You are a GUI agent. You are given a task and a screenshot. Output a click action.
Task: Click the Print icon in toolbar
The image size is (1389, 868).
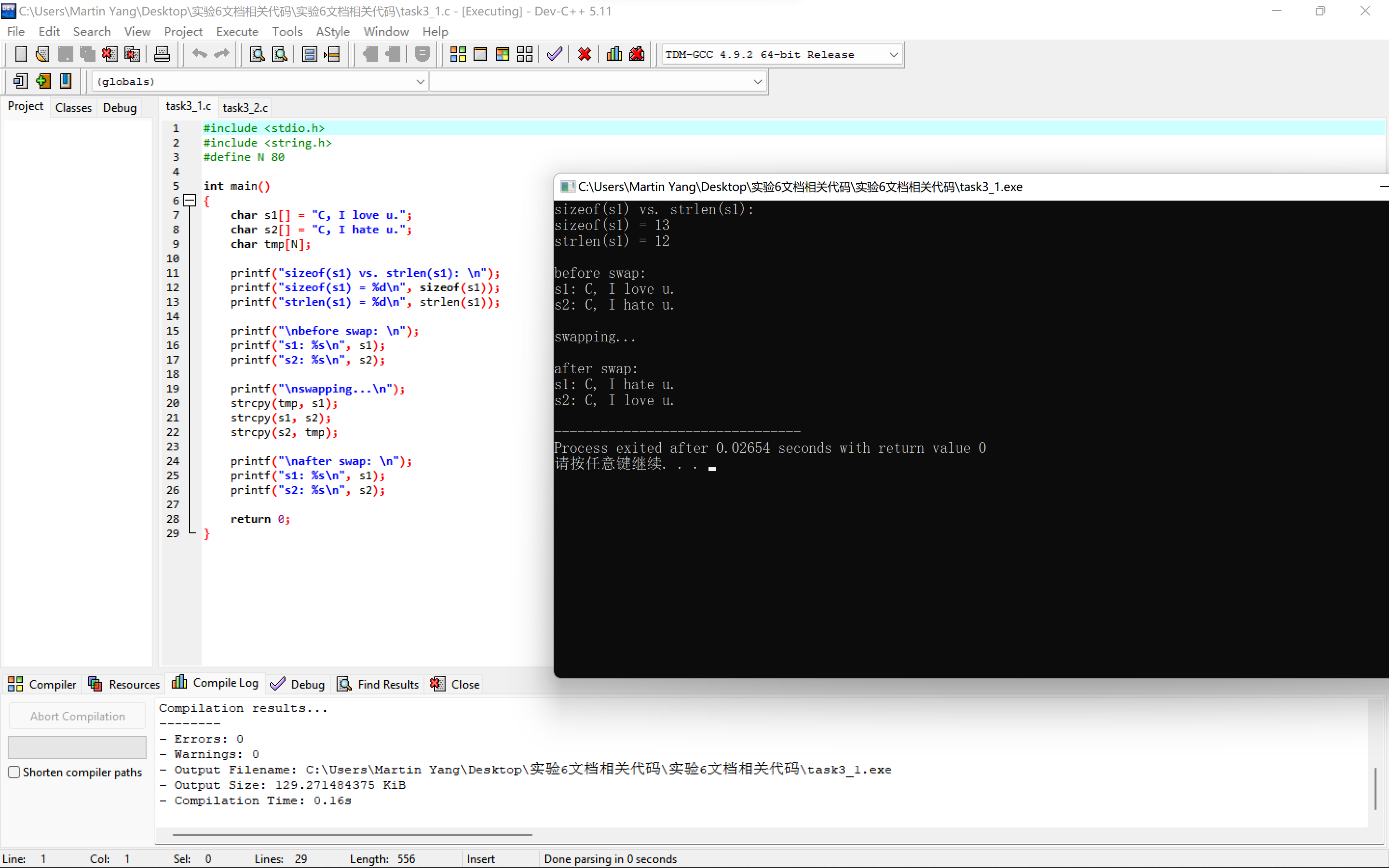[162, 54]
